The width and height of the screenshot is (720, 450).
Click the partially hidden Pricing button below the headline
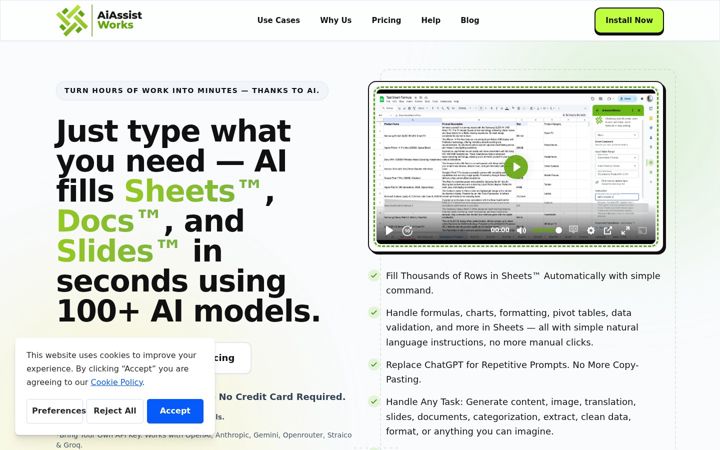pyautogui.click(x=232, y=358)
